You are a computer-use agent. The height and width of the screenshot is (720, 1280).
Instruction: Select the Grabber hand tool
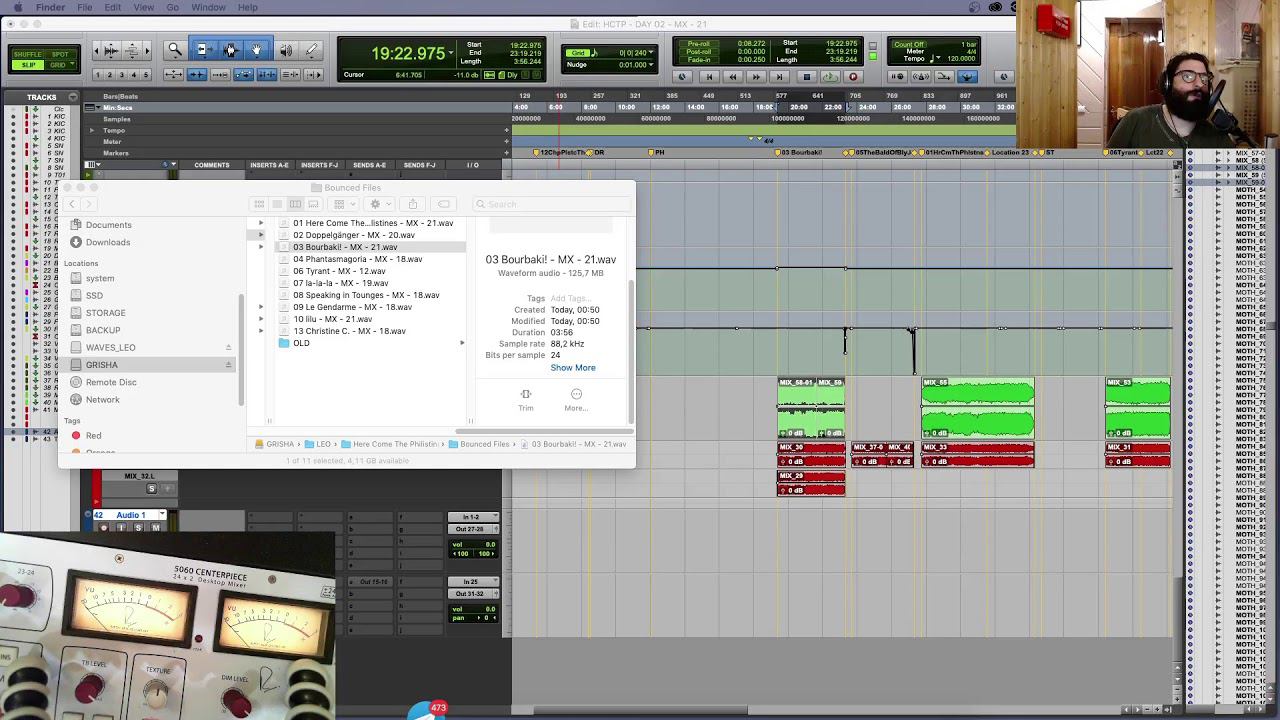click(x=257, y=50)
